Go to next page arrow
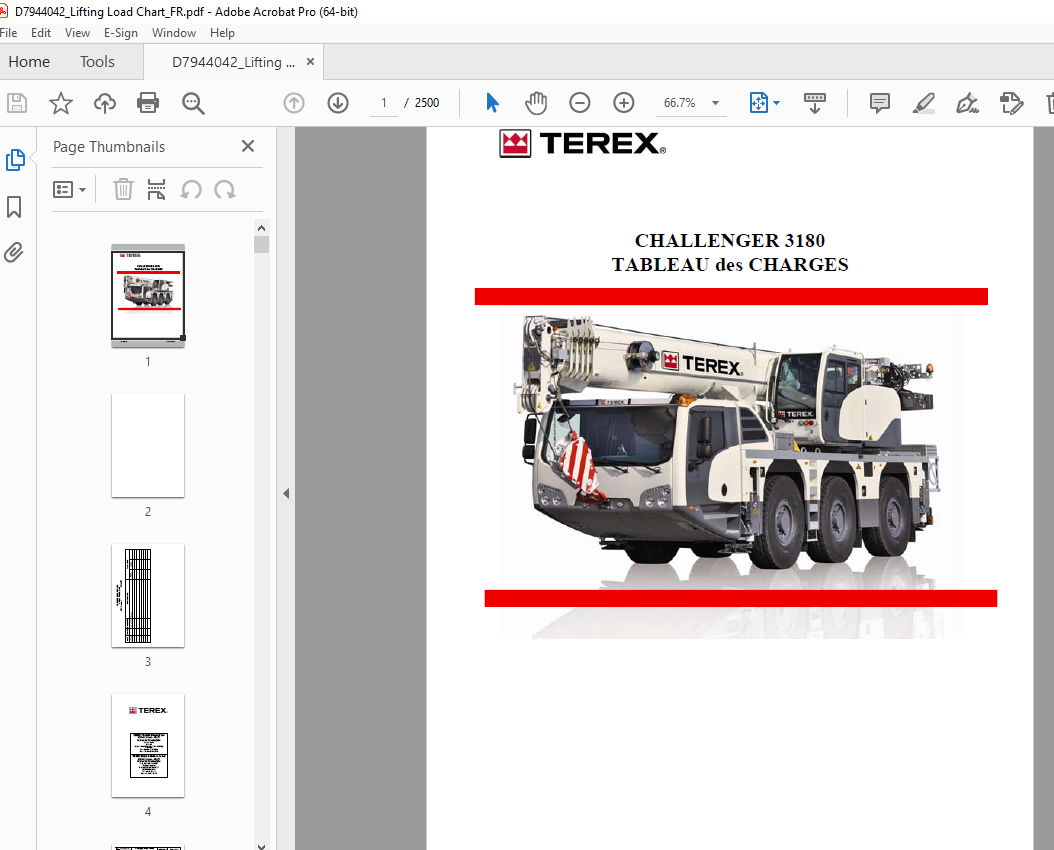The height and width of the screenshot is (850, 1054). click(x=337, y=103)
